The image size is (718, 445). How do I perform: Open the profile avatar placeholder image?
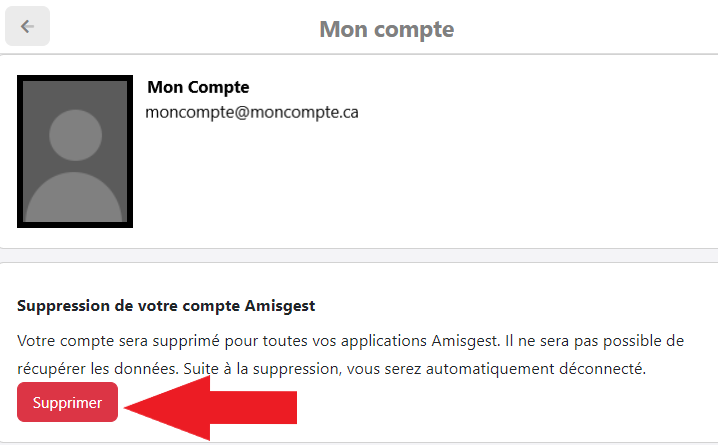click(x=75, y=151)
